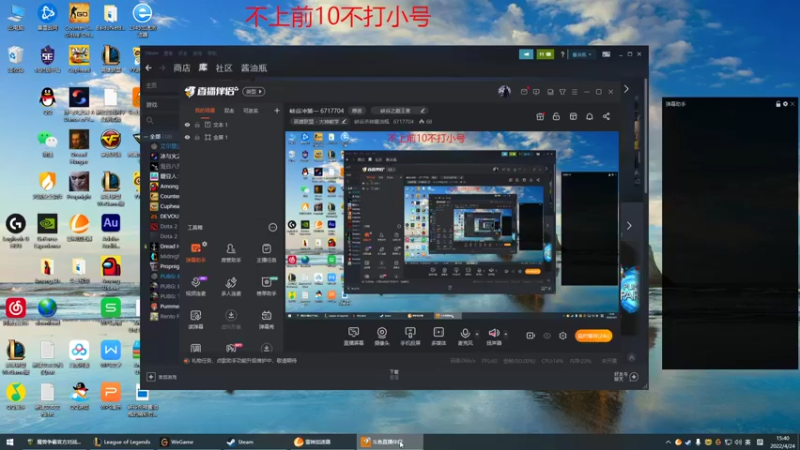This screenshot has height=450, width=800.
Task: Open settings gear in the 弹幕助手 window
Action: click(785, 104)
